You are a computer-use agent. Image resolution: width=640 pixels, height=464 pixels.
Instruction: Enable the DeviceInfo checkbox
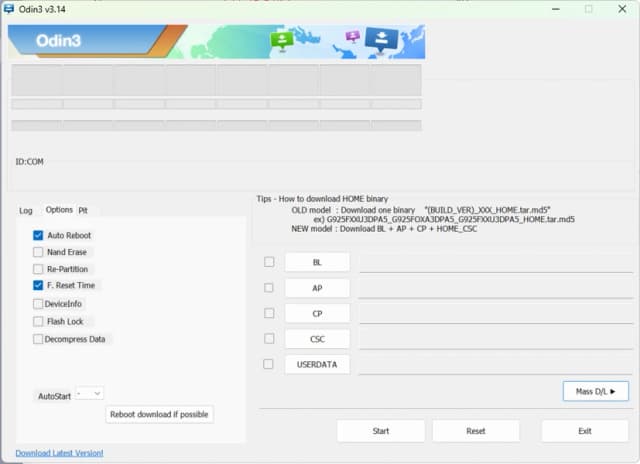point(38,304)
